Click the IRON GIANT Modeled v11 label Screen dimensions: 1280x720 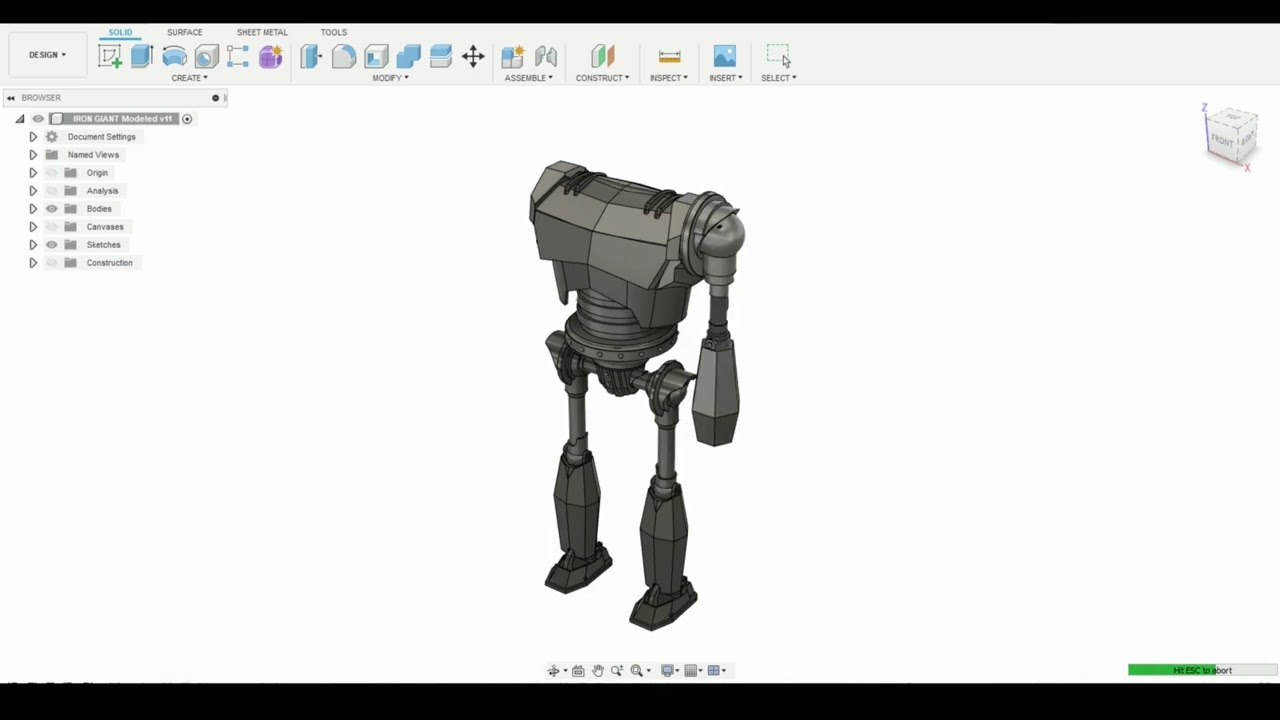pyautogui.click(x=122, y=119)
